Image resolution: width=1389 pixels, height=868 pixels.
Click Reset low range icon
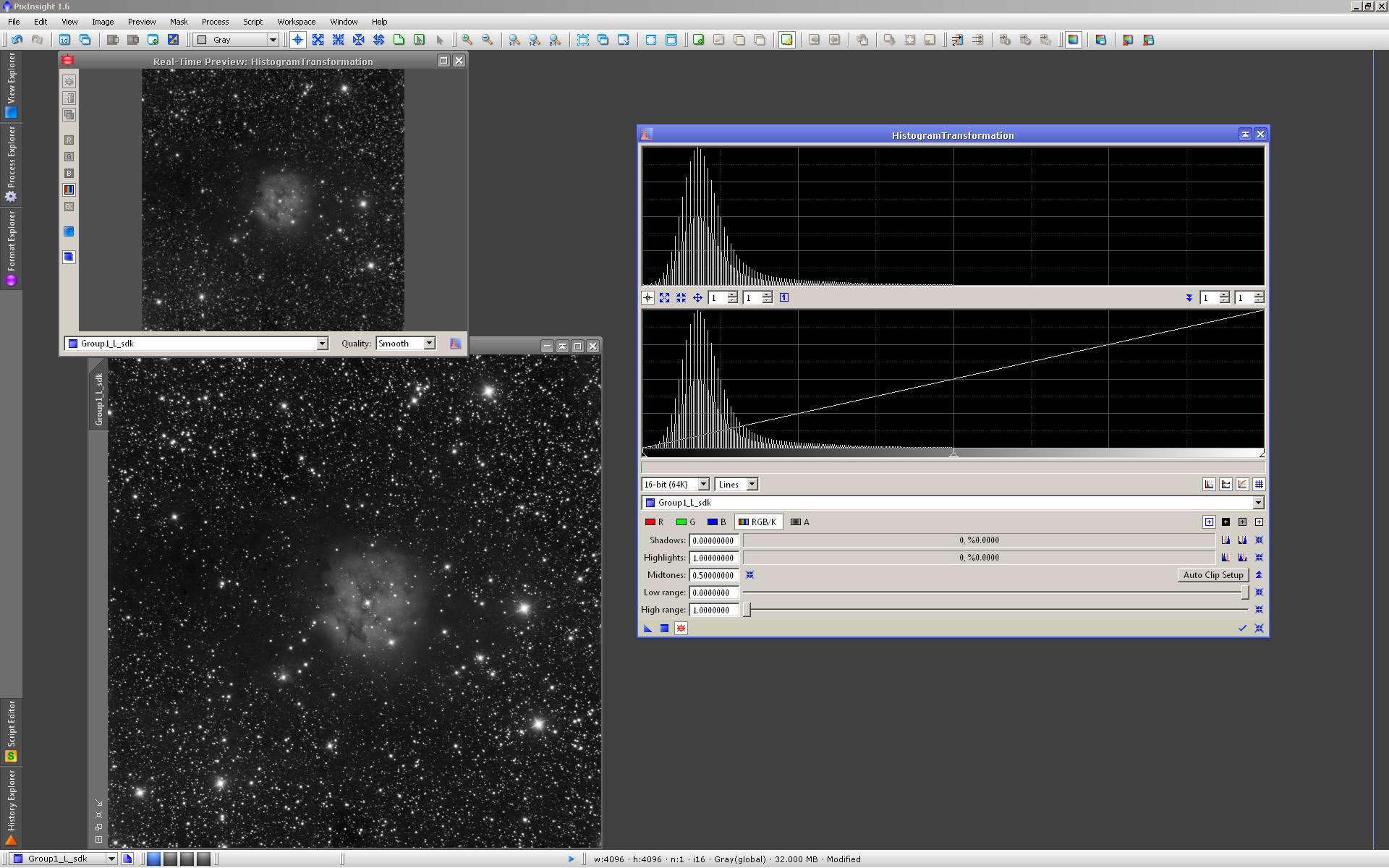click(1259, 592)
